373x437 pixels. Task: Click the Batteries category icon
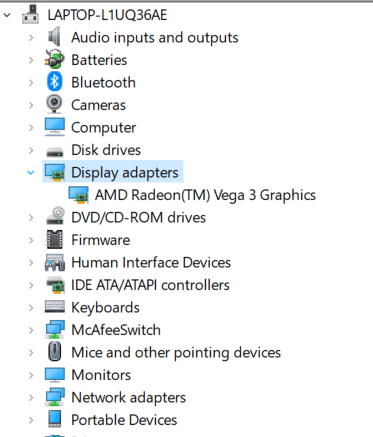(54, 60)
